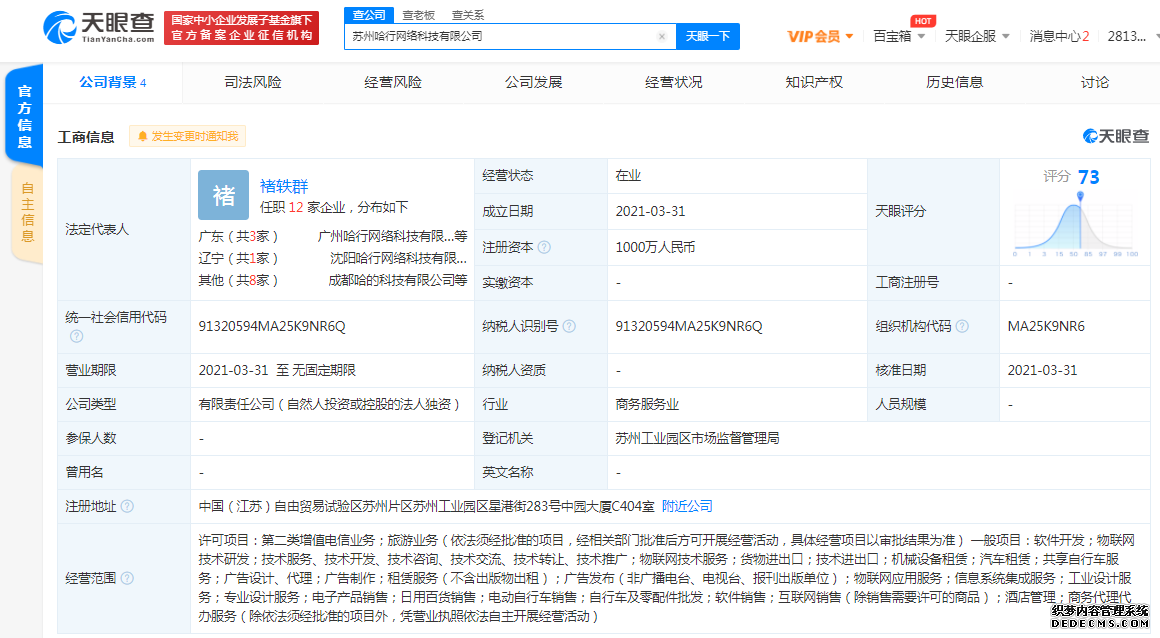
Task: Open the 经营风险 tab
Action: click(393, 82)
